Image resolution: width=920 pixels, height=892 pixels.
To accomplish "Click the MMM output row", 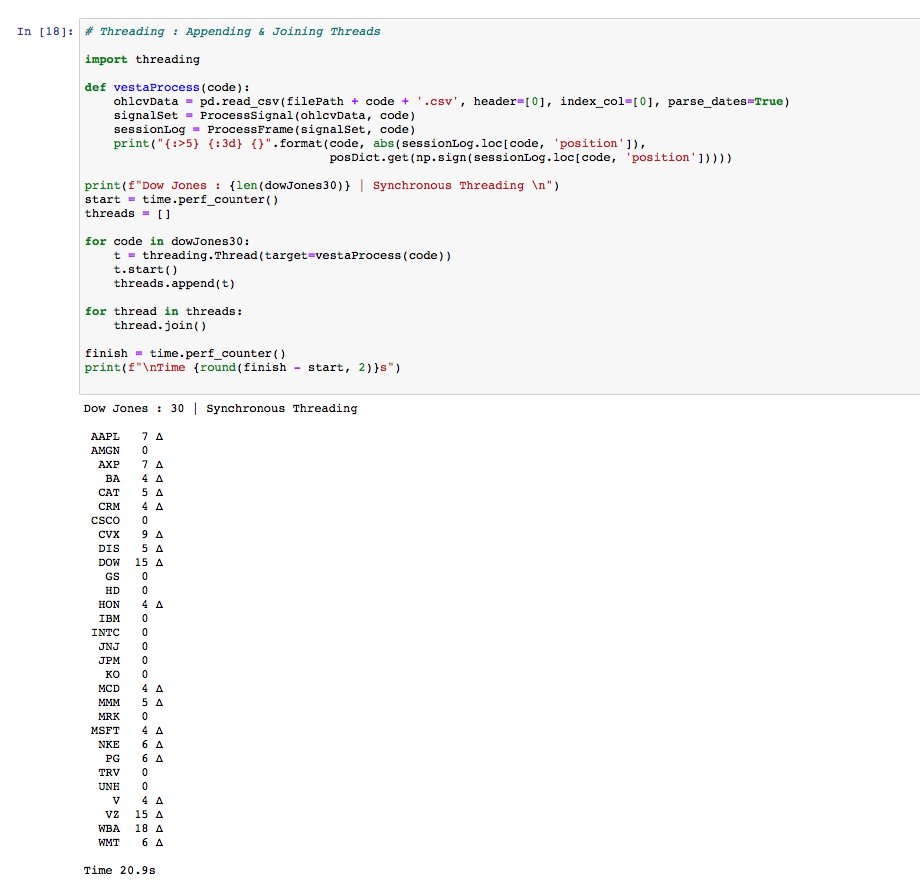I will (x=130, y=703).
